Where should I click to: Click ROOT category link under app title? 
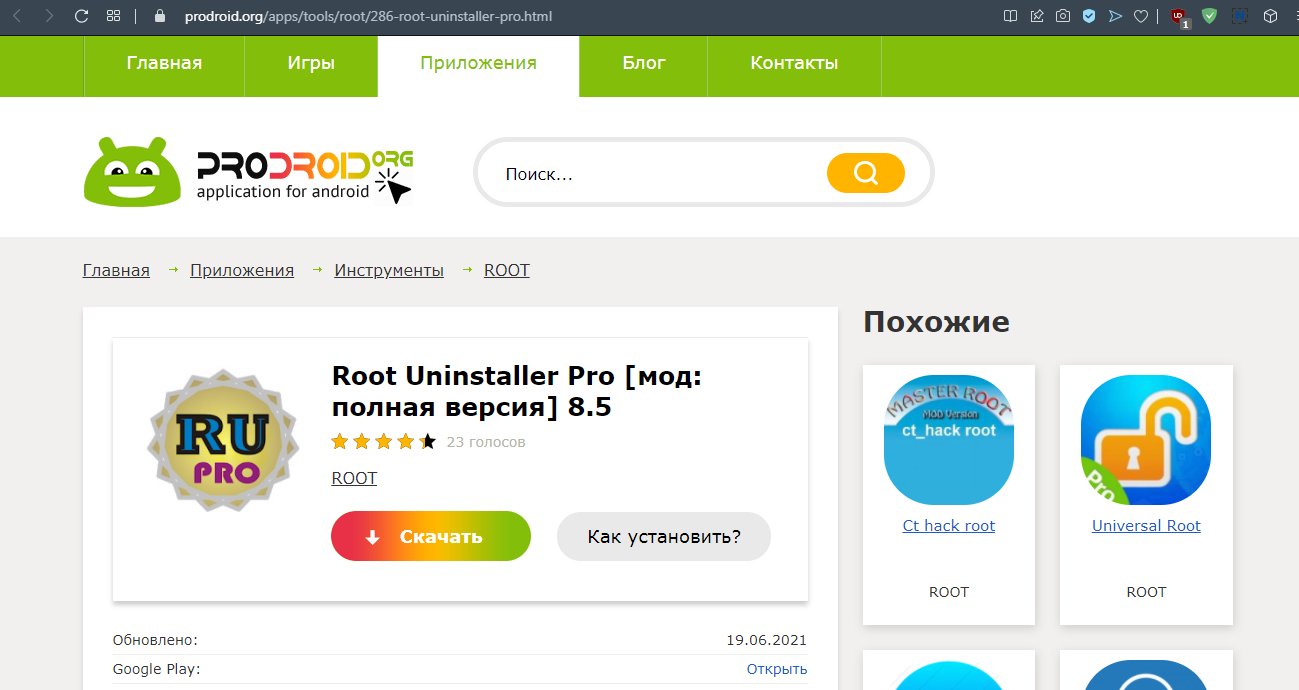354,478
